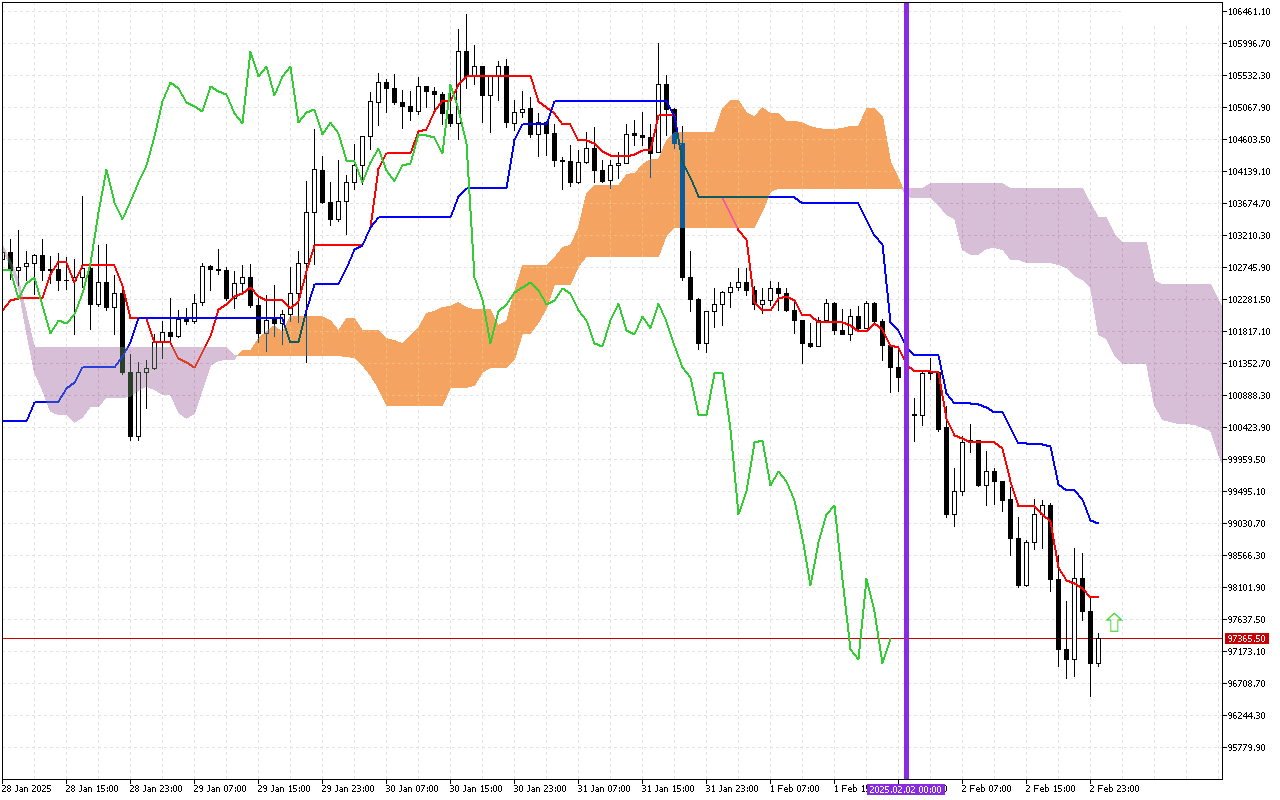Pick the 101817.10 price scale value
Screen dimensions: 1280x800
pos(1249,332)
